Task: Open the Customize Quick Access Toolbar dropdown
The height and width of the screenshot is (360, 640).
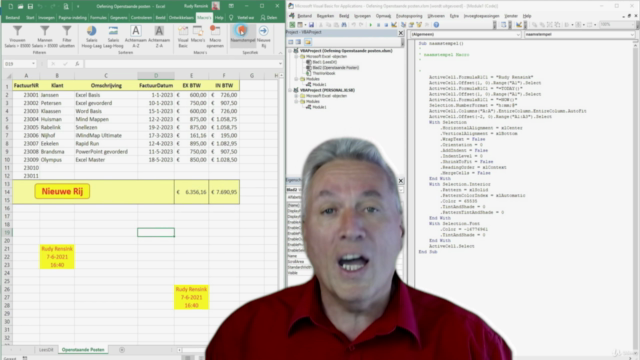Action: click(78, 7)
